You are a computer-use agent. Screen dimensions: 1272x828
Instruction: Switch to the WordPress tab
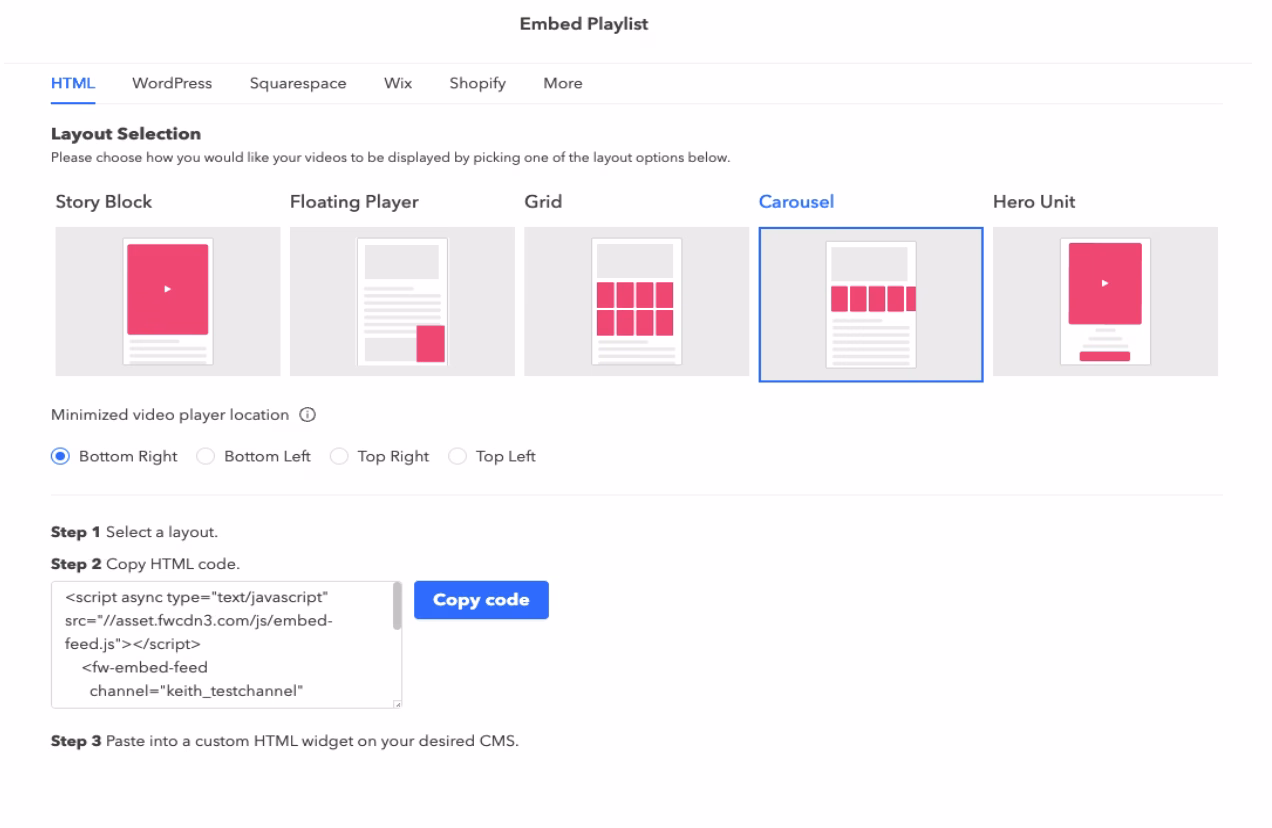coord(172,84)
